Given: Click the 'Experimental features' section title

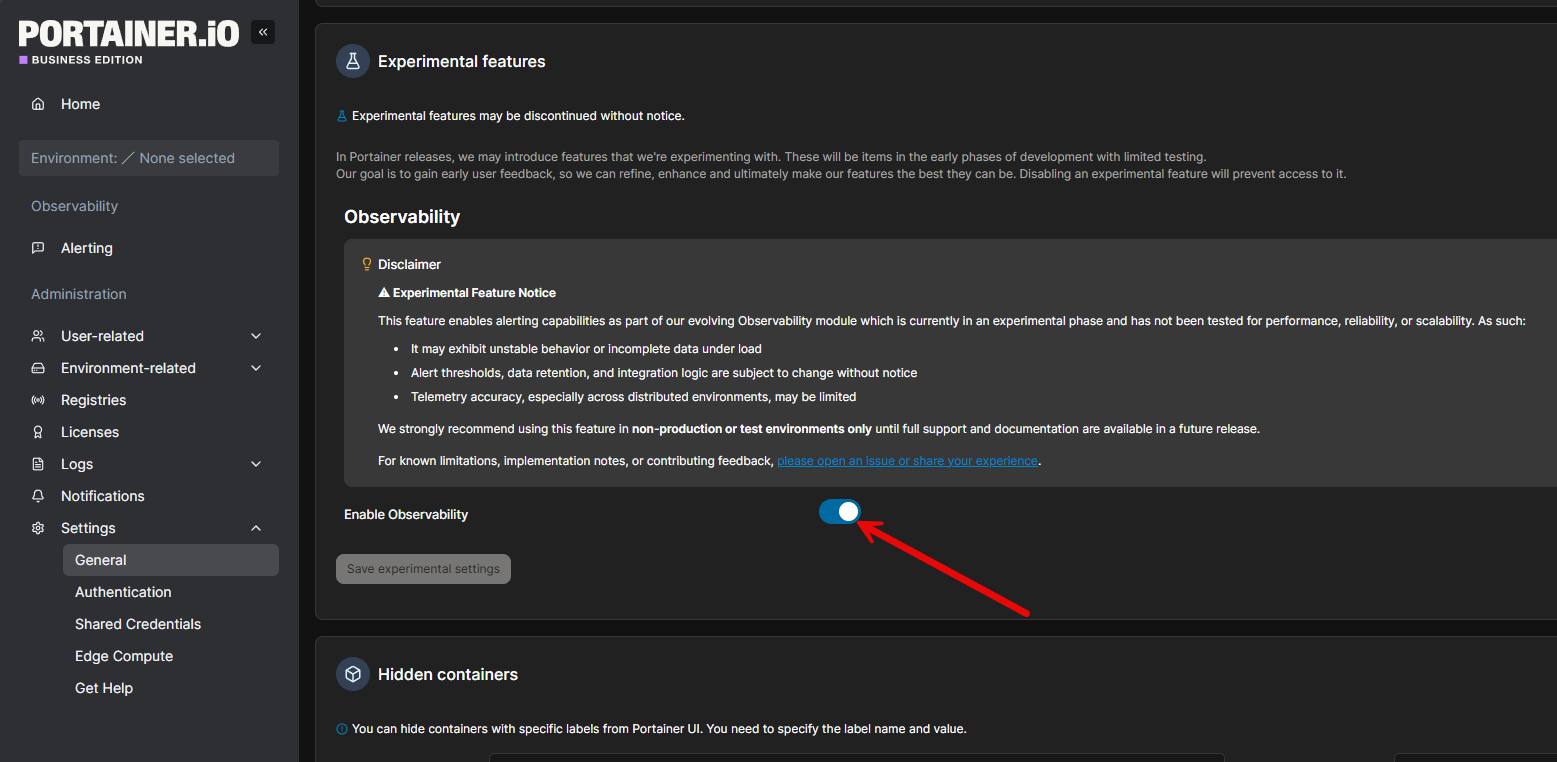Looking at the screenshot, I should click(x=462, y=61).
